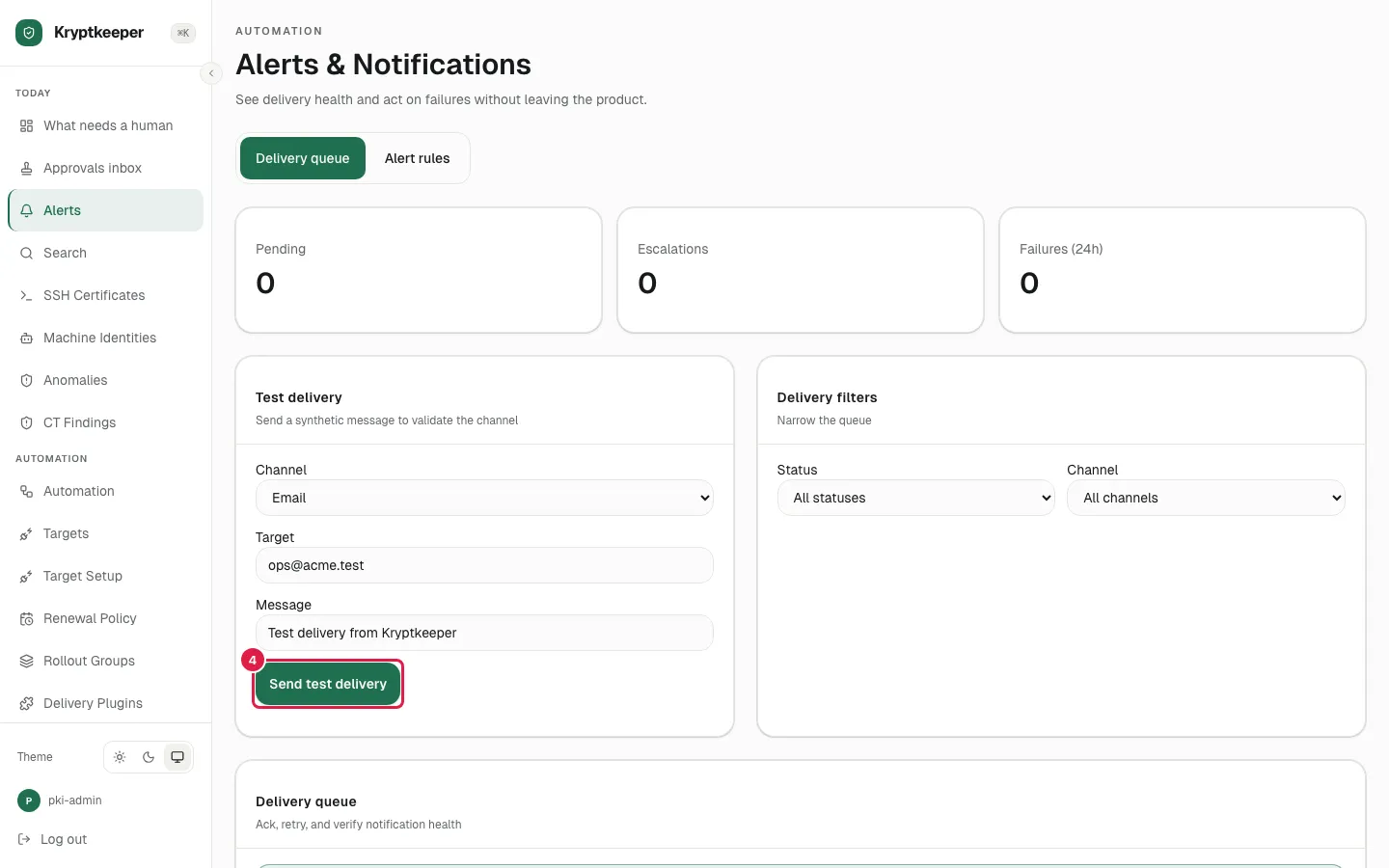The width and height of the screenshot is (1389, 868).
Task: Click the Delivery filters heading
Action: 828,397
